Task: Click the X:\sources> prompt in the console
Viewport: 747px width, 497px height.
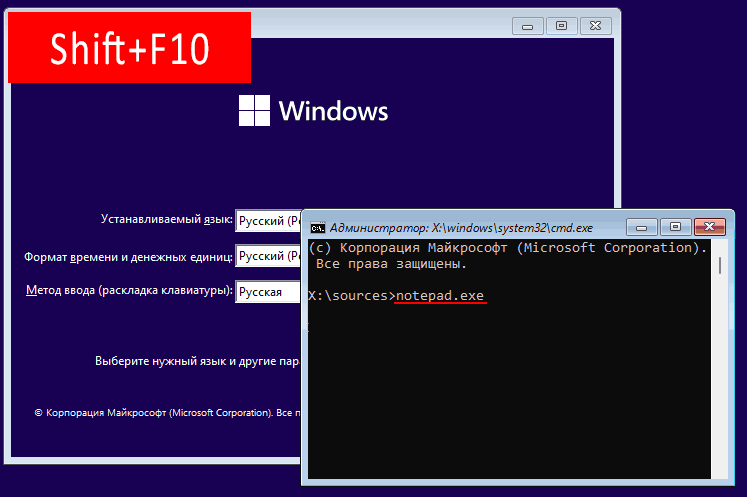Action: pos(352,296)
